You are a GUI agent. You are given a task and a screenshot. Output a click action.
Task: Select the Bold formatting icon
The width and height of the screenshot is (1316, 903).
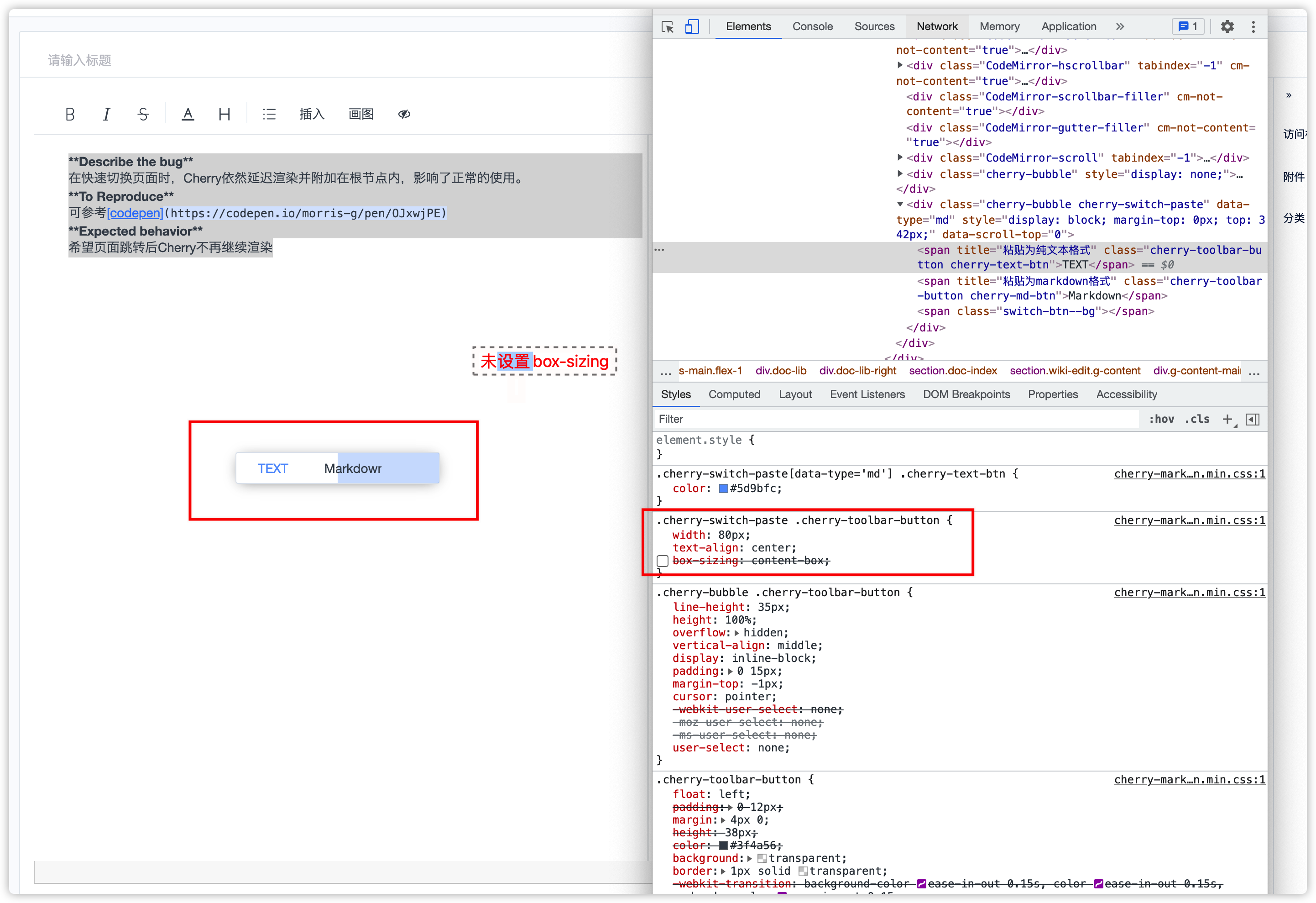coord(70,113)
